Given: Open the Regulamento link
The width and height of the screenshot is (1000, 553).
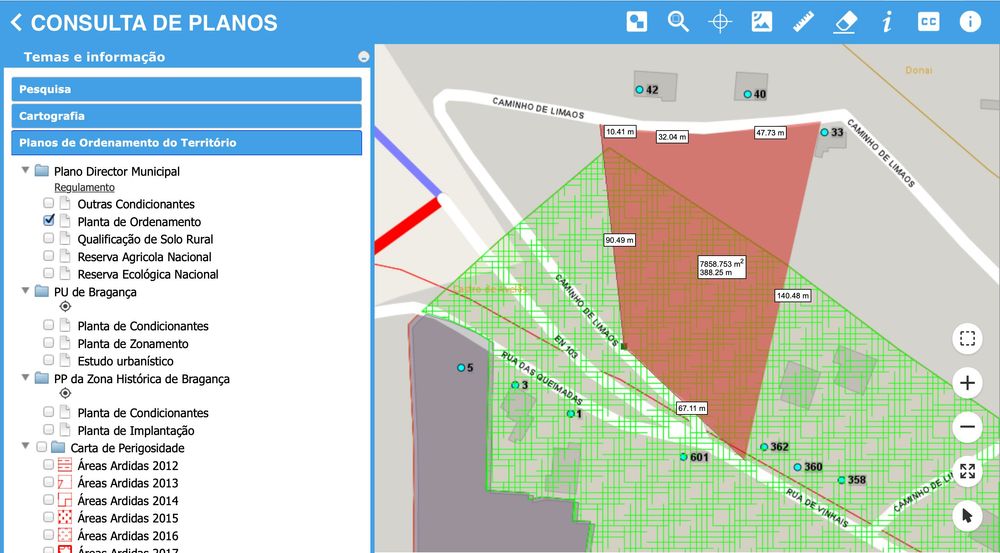Looking at the screenshot, I should coord(84,188).
